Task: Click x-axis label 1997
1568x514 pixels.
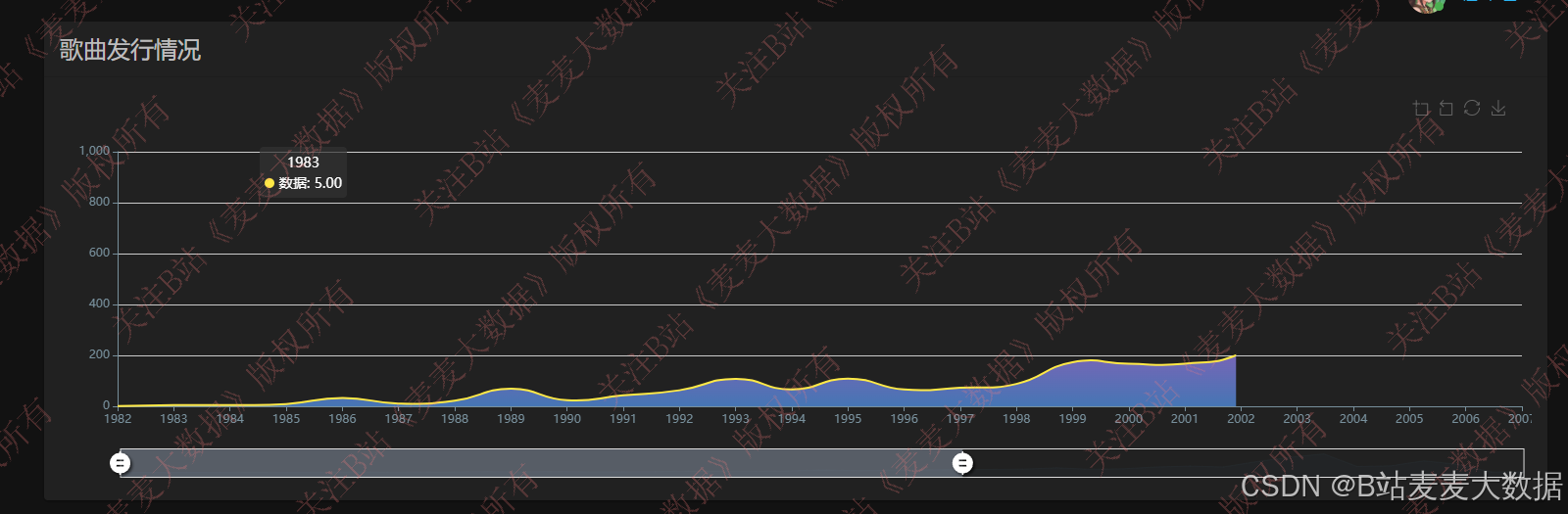Action: 960,418
